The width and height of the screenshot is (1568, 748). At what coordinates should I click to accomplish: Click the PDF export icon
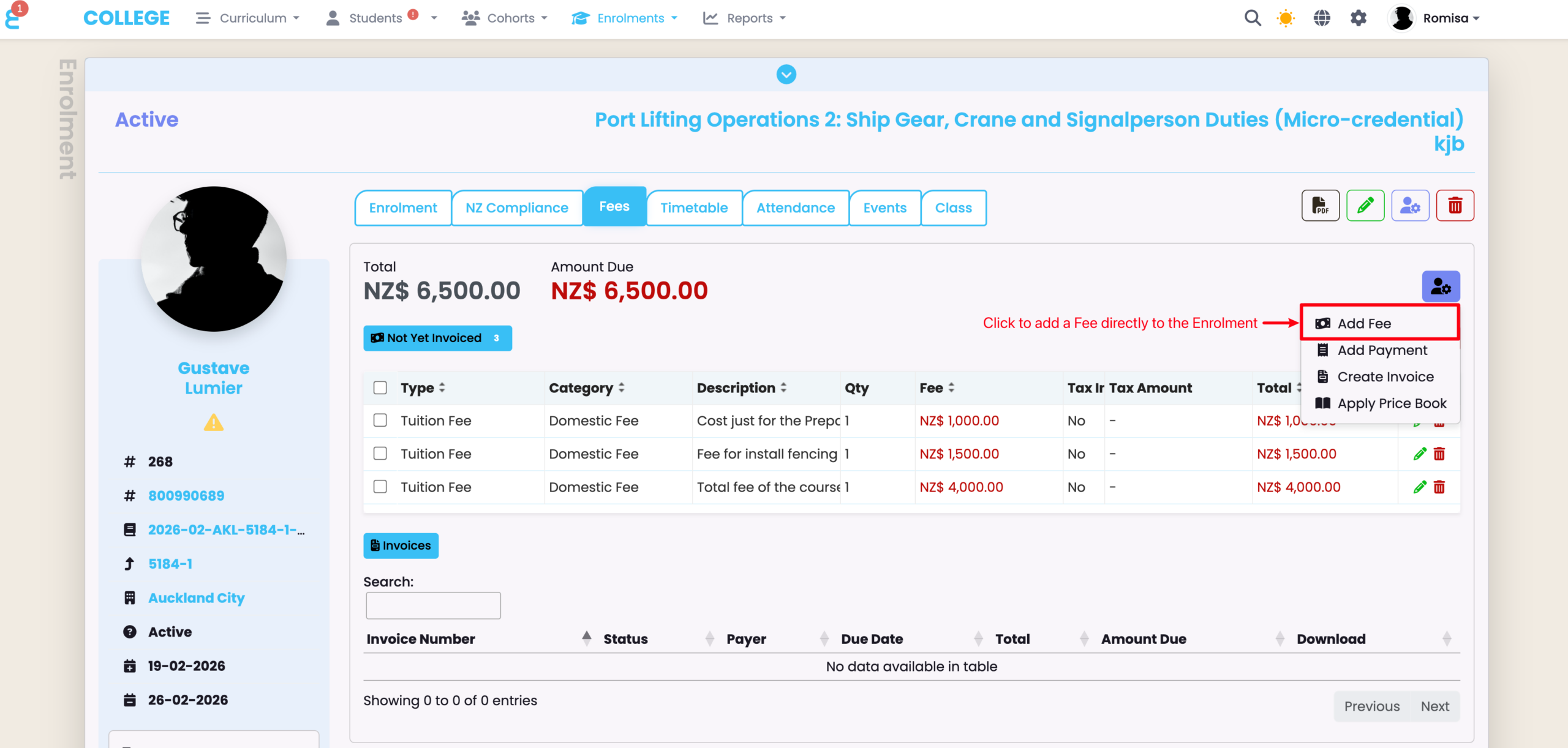1320,206
